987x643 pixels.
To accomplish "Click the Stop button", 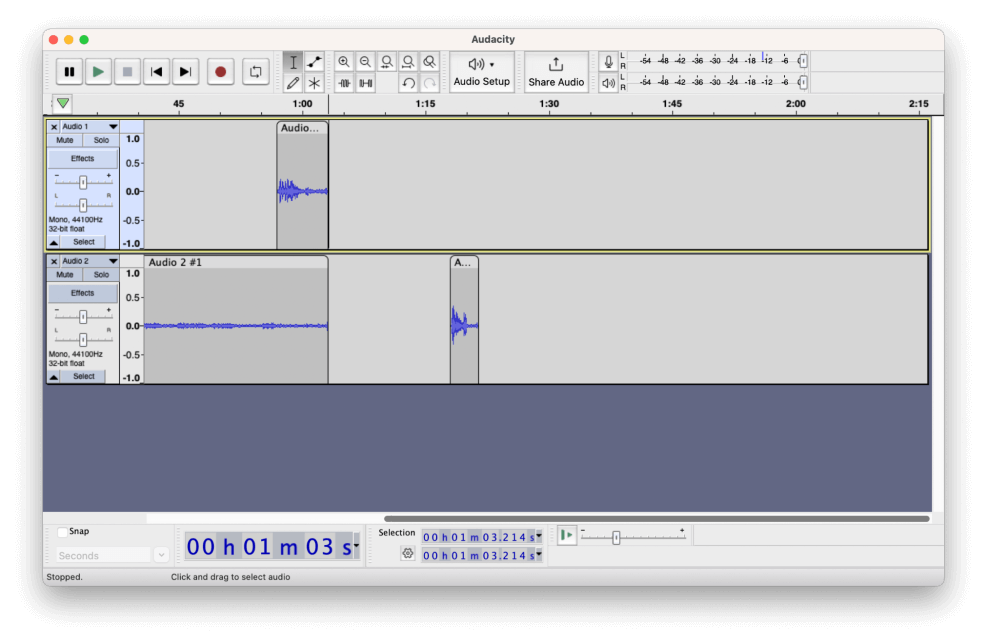I will (x=127, y=72).
